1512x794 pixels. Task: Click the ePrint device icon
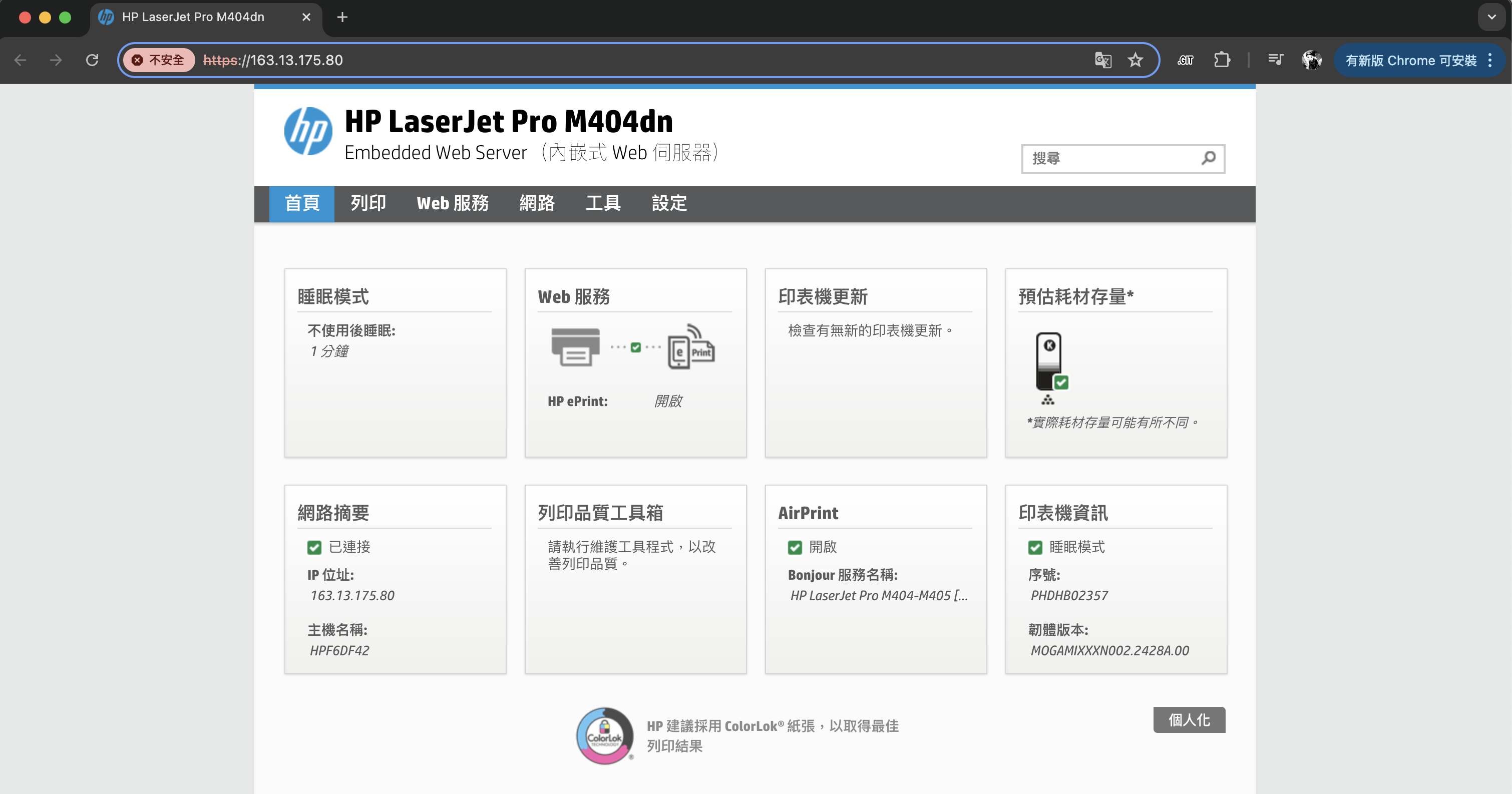click(x=691, y=346)
